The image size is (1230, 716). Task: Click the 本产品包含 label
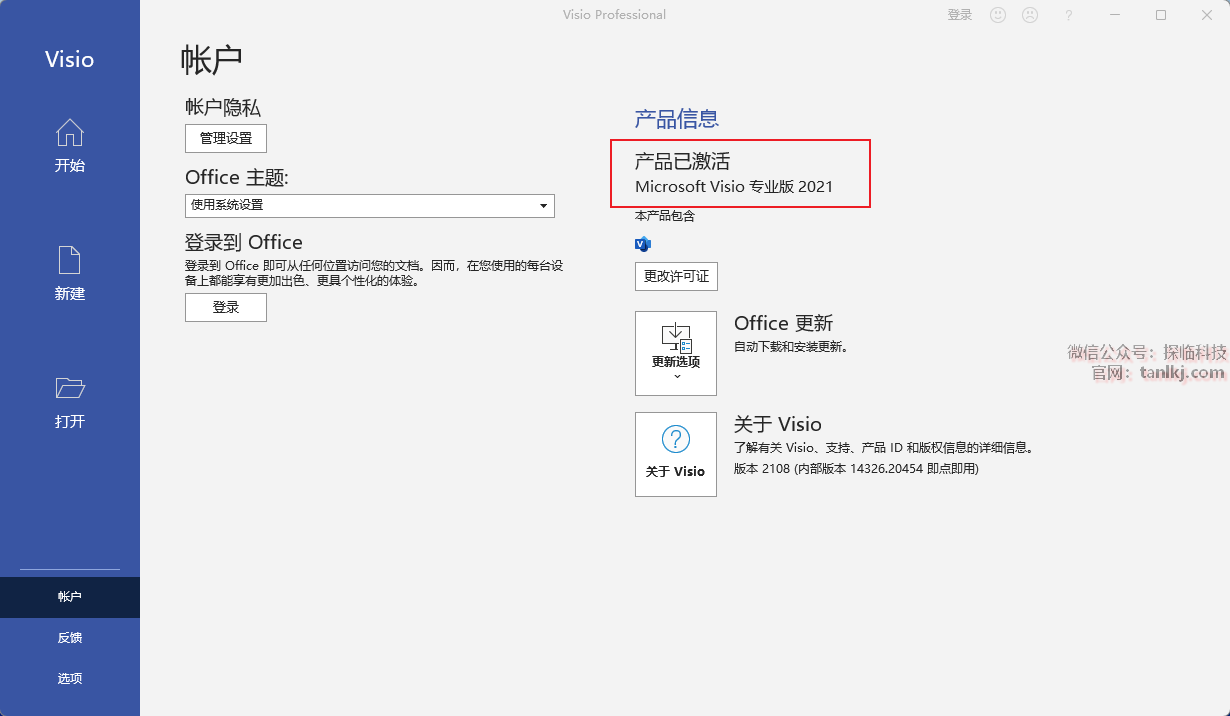[665, 216]
